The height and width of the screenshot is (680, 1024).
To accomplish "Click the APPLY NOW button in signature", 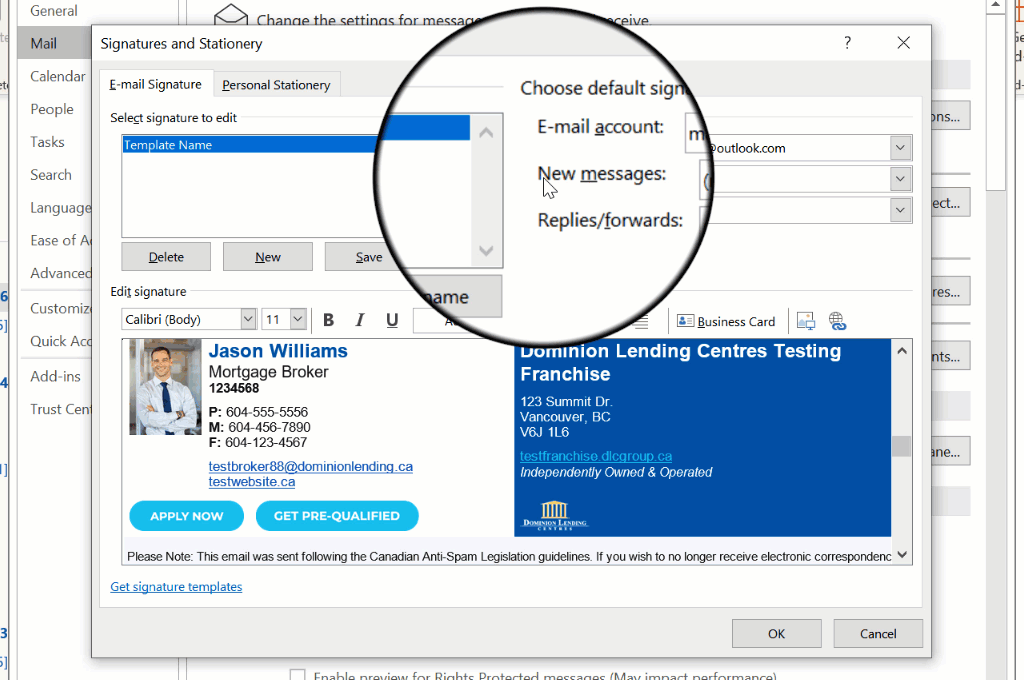I will 187,516.
